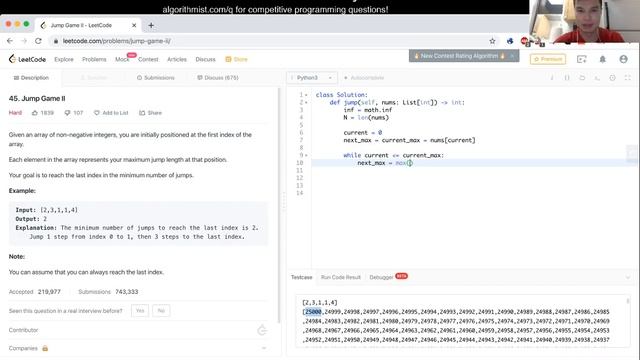Close the Jump Game II tab
Viewport: 640px width, 360px height.
(x=134, y=25)
